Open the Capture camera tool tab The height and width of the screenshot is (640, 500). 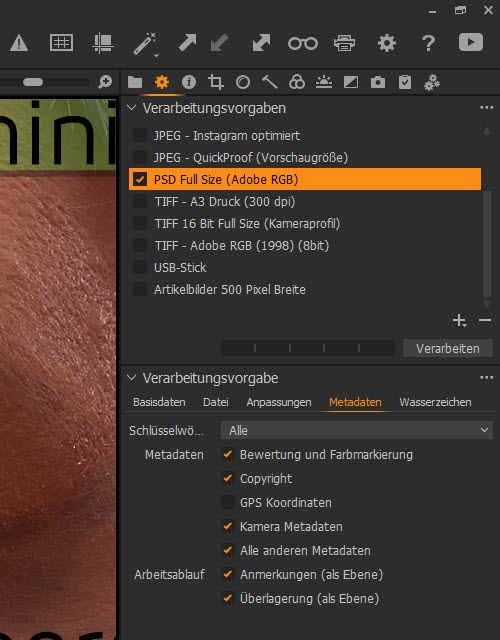click(x=378, y=82)
